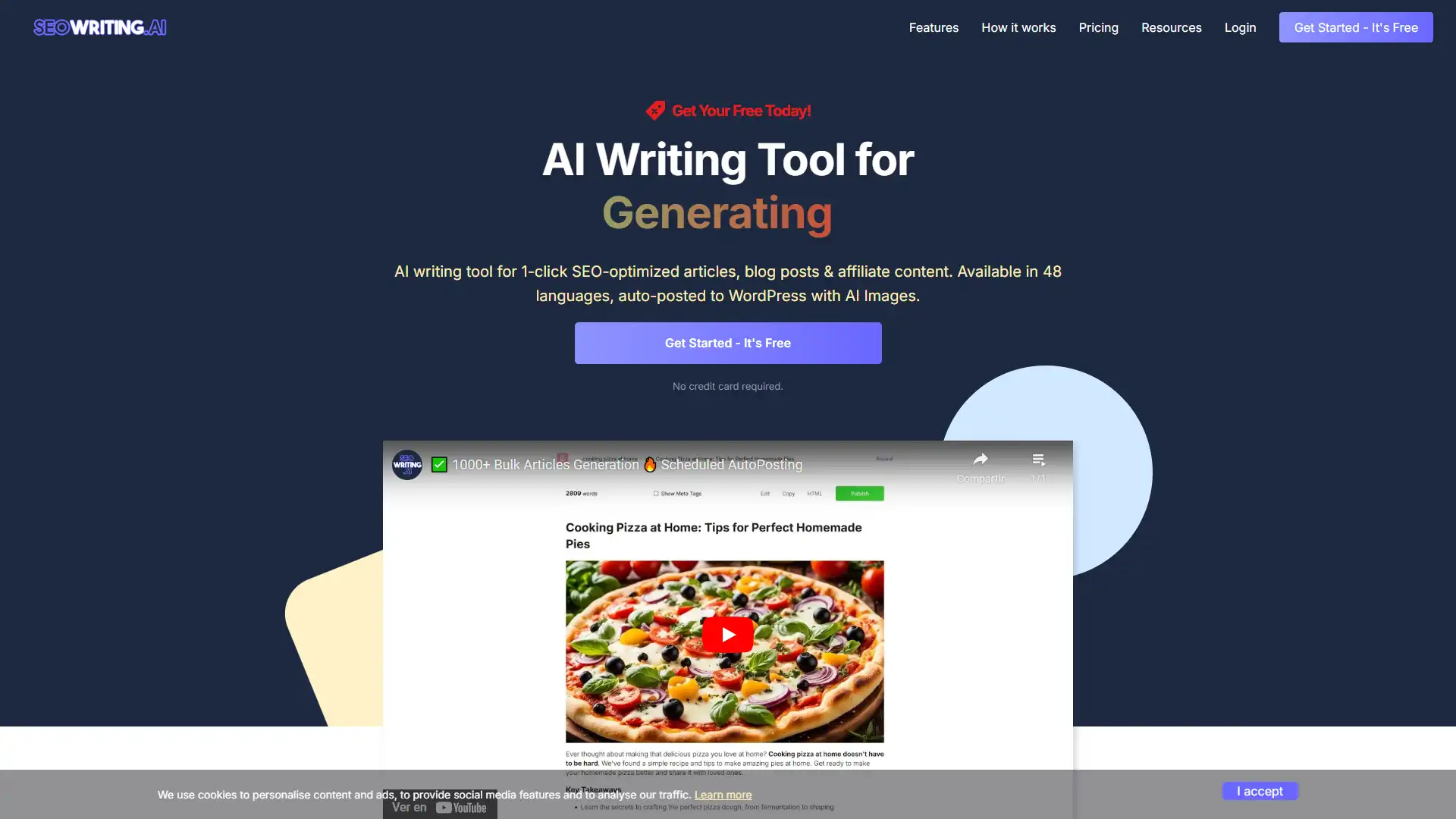The width and height of the screenshot is (1456, 819).
Task: Click the tag/label icon near free offer
Action: 655,110
